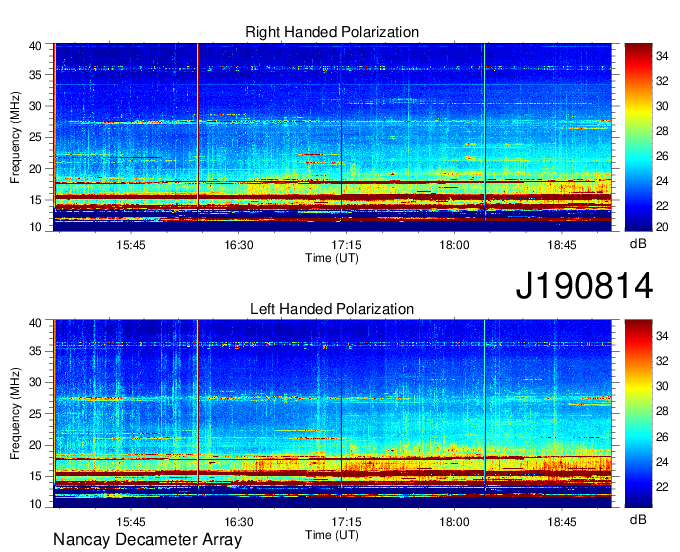Click the 15:45 tick under Right Handed plot
Screen dimensions: 680x552
(131, 245)
